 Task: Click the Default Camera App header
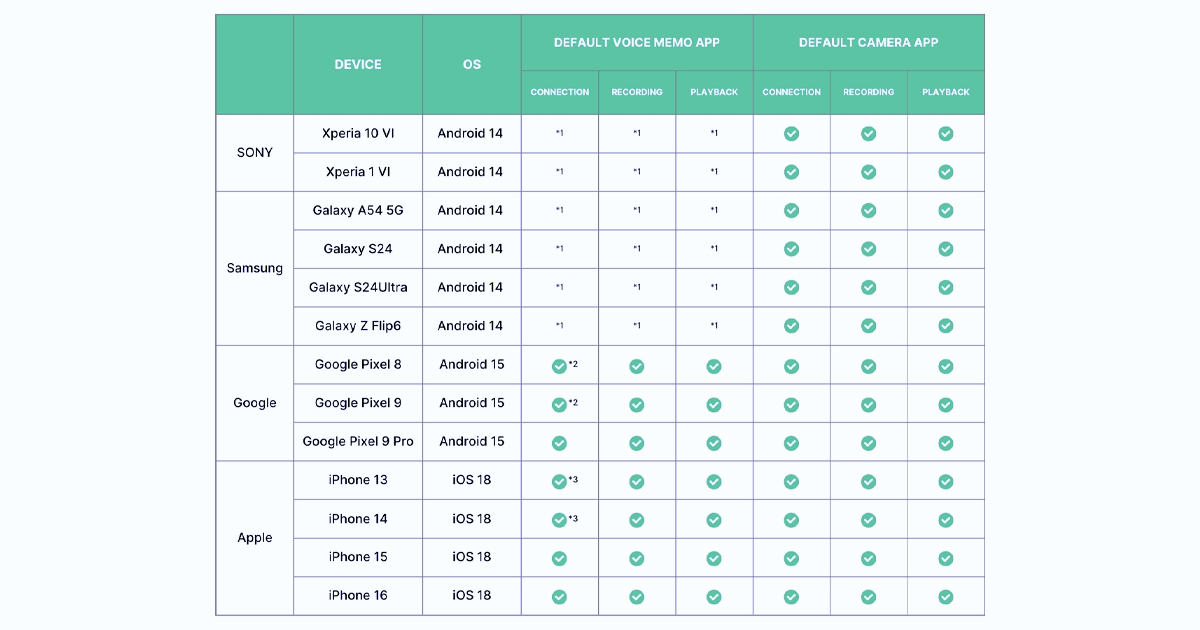pyautogui.click(x=868, y=42)
